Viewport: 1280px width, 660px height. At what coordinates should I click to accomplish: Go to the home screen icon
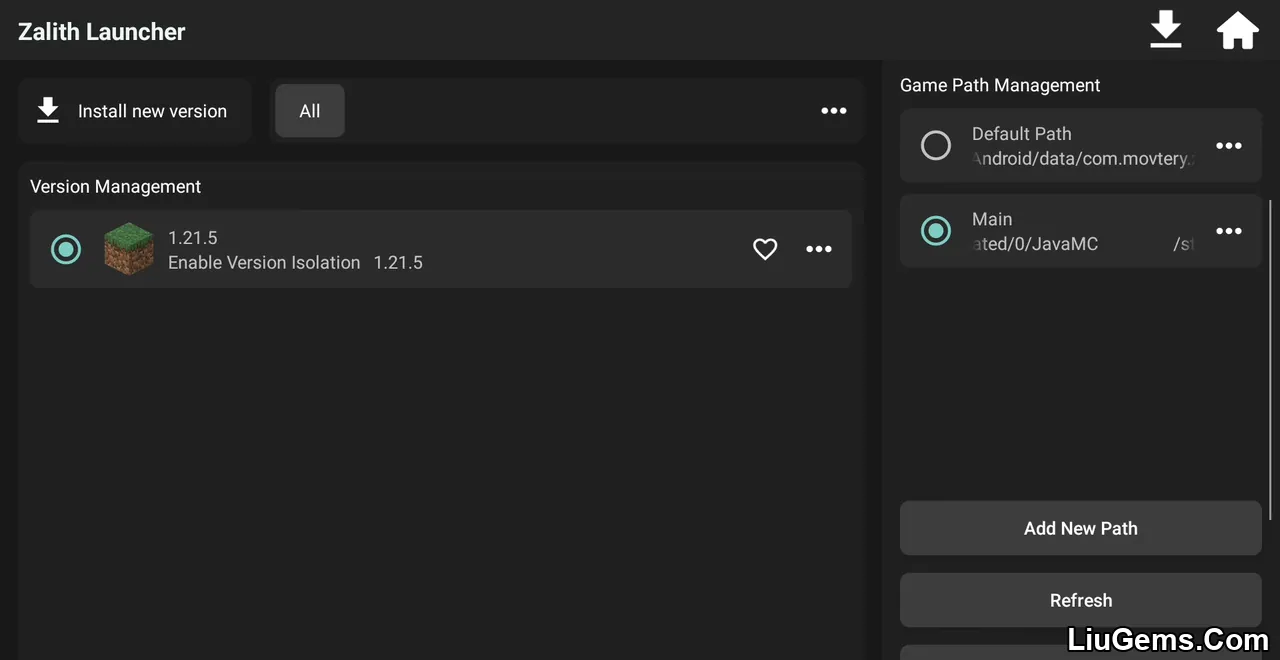click(x=1237, y=31)
